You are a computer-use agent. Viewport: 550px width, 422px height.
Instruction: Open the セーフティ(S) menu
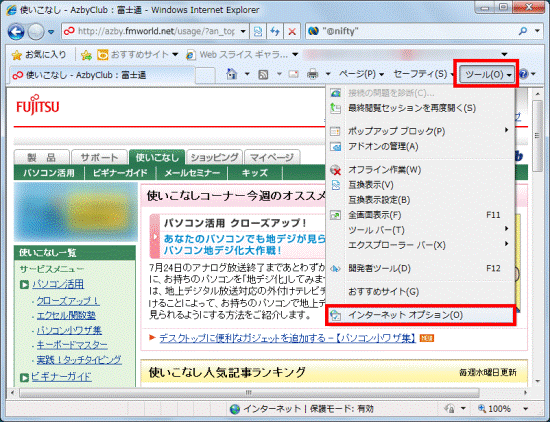coord(424,74)
